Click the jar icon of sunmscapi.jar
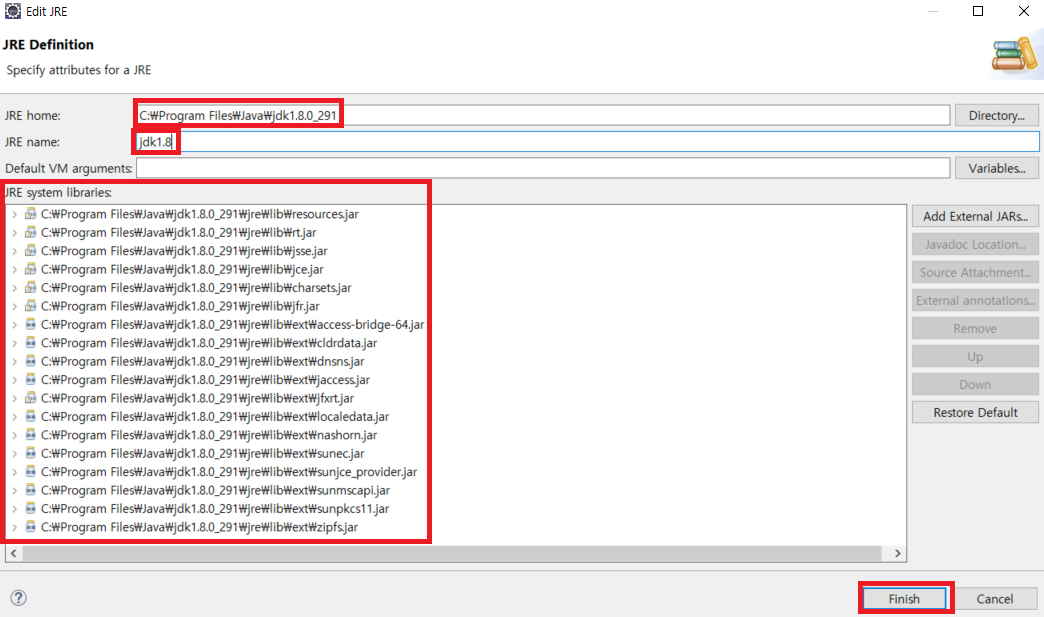This screenshot has height=617, width=1044. pyautogui.click(x=31, y=490)
